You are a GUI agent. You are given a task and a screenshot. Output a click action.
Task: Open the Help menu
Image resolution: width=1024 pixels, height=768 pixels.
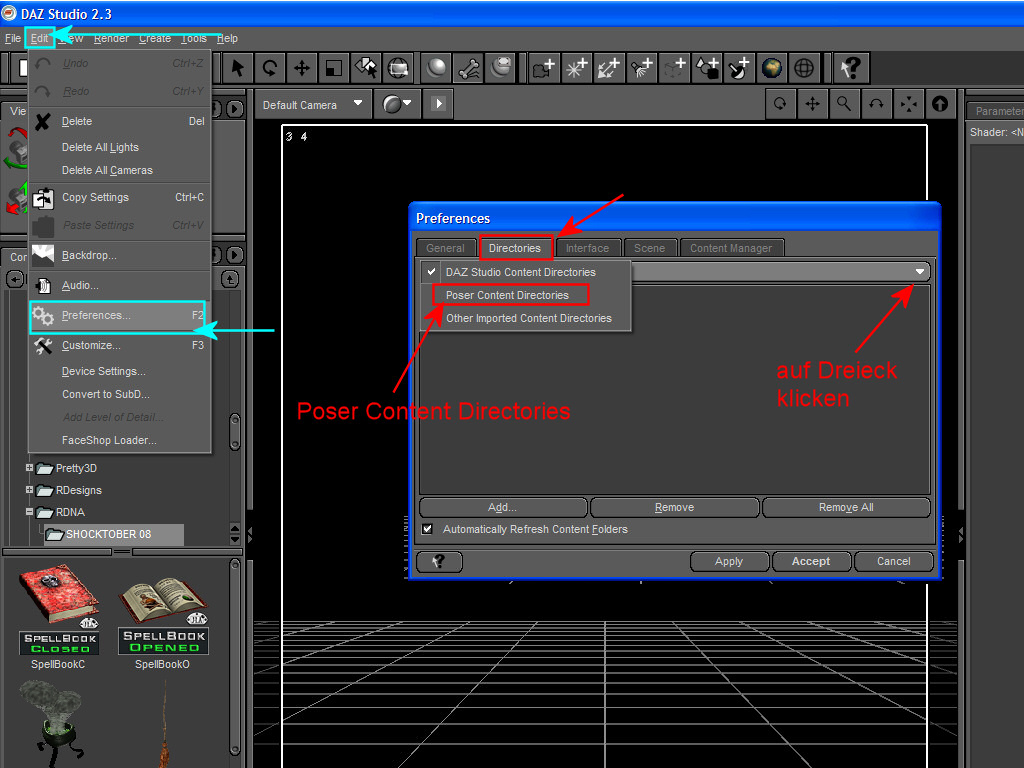point(227,39)
